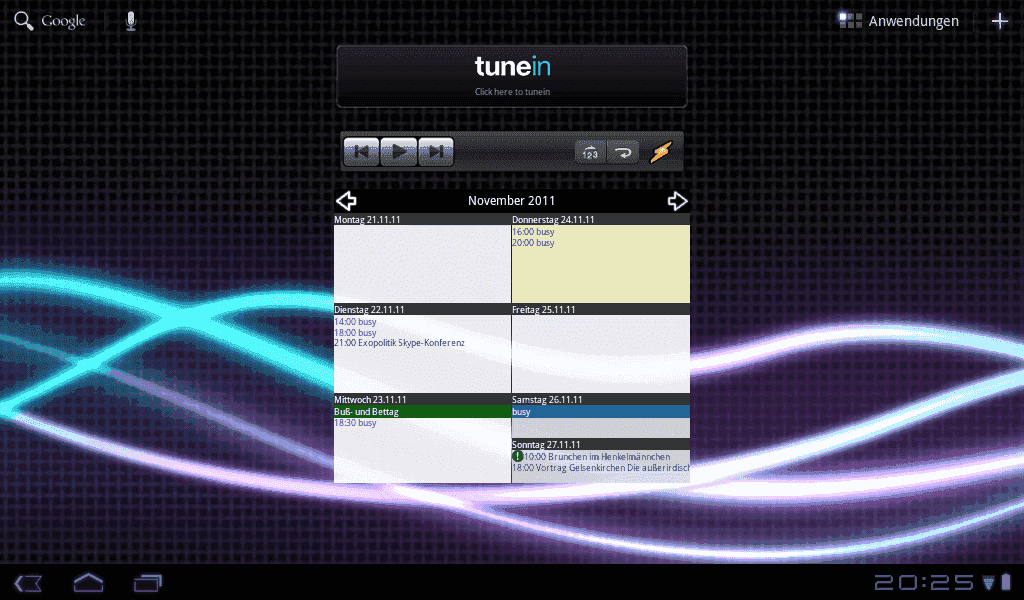Open the 14:00 busy event on Dienstag

pos(355,322)
